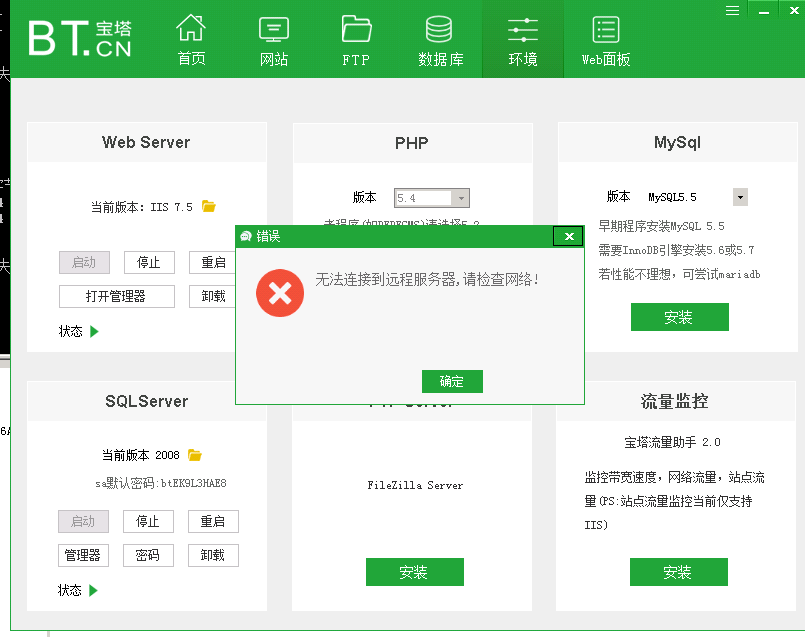
Task: Click 早期程序安装MySQL 5.5 hint text
Action: point(661,226)
